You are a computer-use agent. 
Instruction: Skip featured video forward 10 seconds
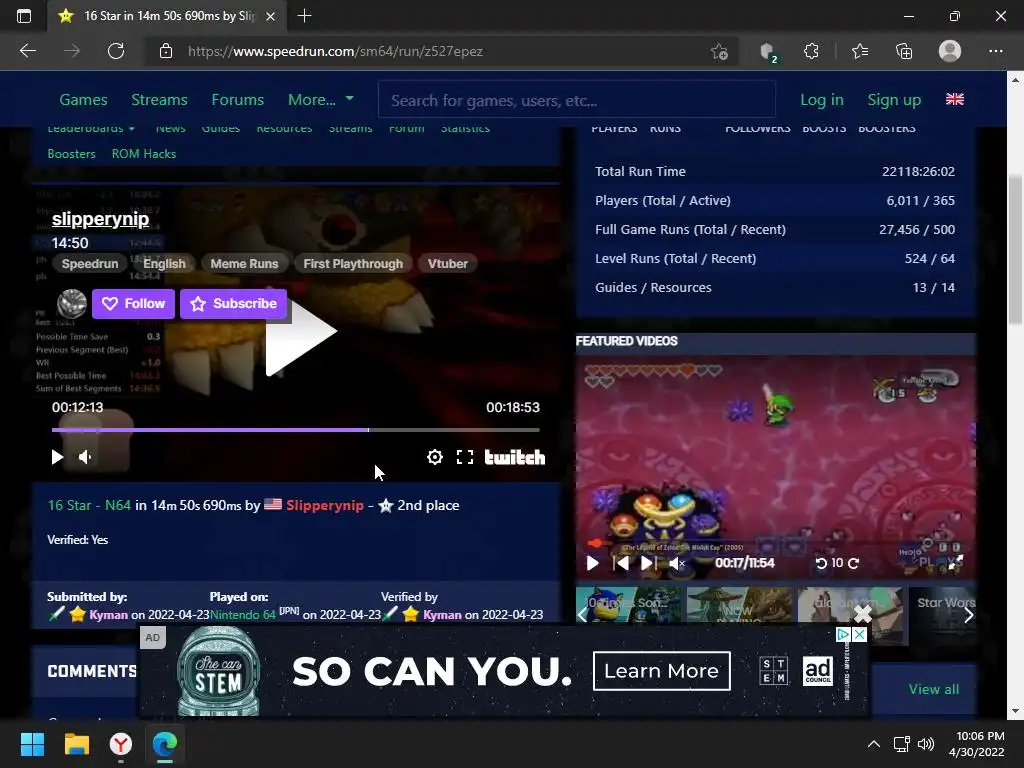pos(854,563)
